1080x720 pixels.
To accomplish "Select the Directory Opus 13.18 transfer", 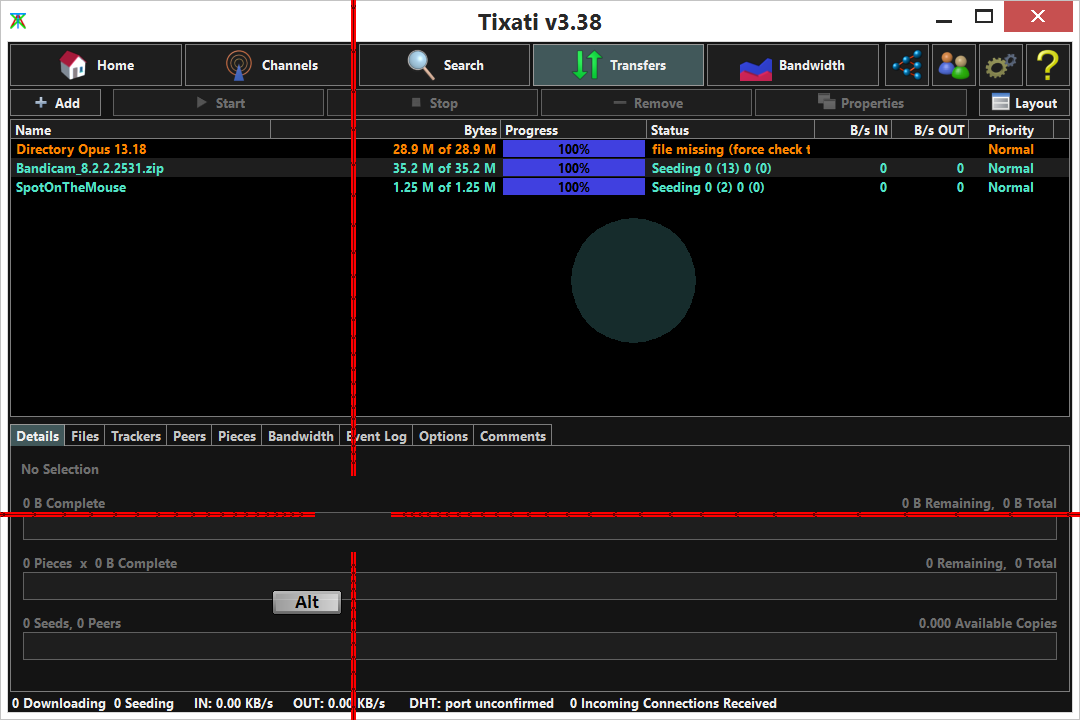I will click(x=81, y=149).
